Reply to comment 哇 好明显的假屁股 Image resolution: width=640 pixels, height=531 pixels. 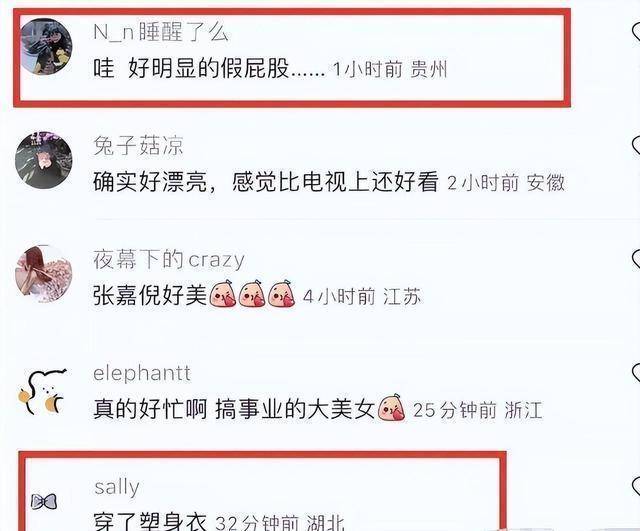click(209, 69)
